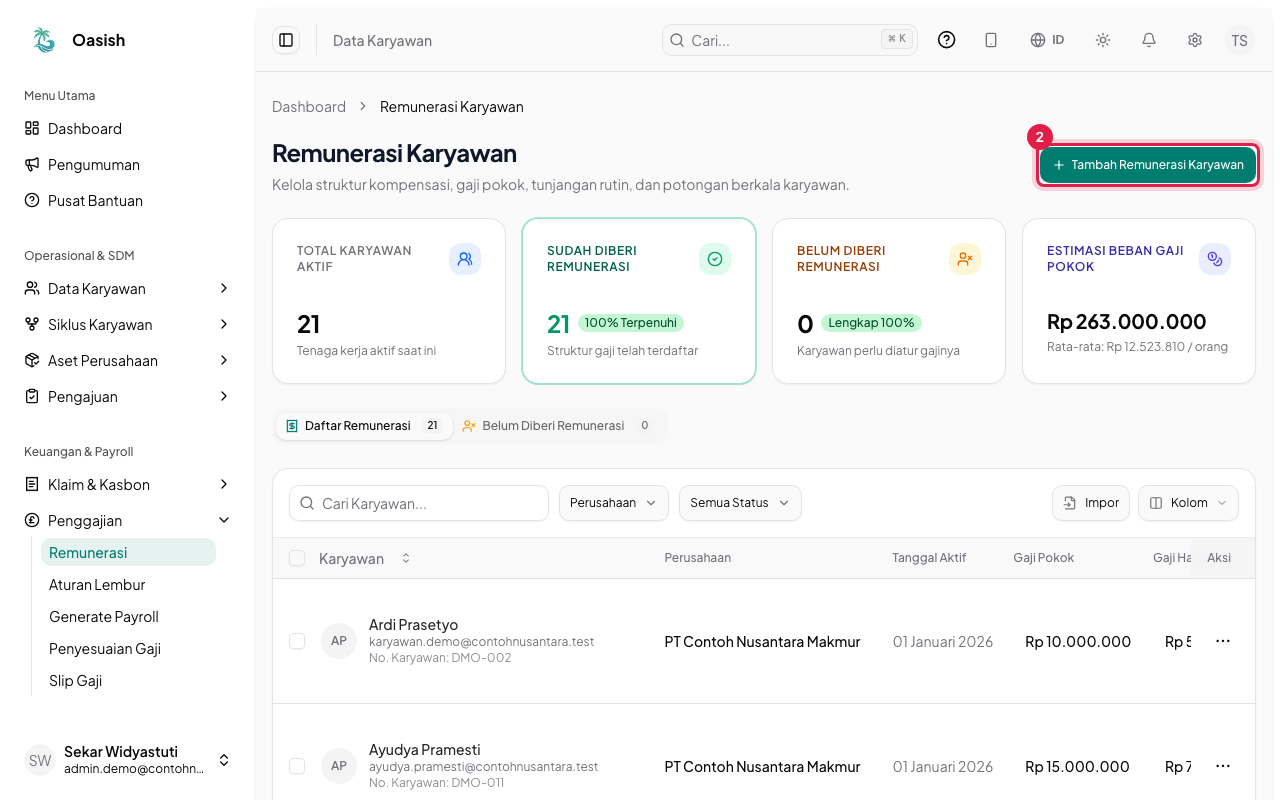Viewport: 1280px width, 800px height.
Task: Click the Gaji Pokok column header
Action: 1043,558
